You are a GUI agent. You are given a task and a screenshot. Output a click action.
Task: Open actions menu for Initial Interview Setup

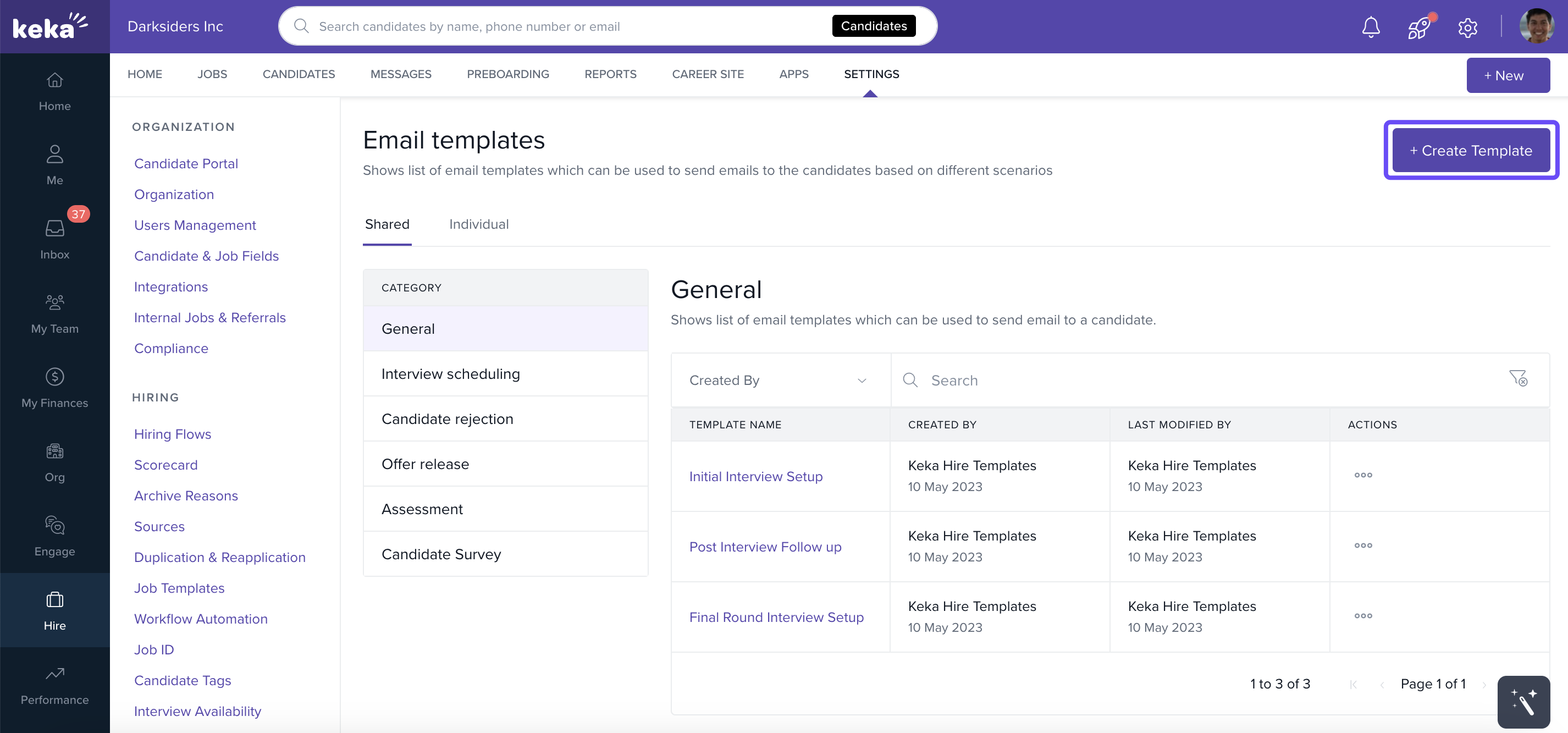(1363, 476)
